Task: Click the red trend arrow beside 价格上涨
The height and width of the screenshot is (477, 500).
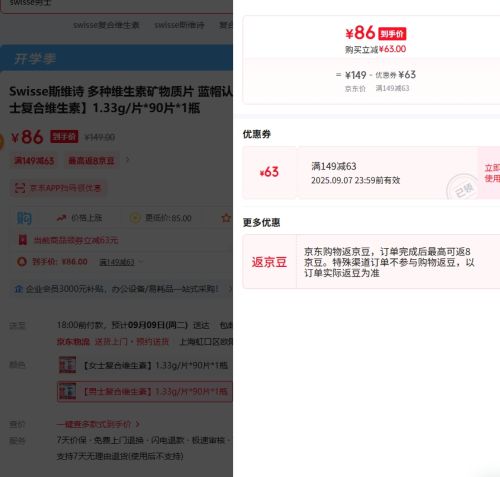Action: point(61,218)
